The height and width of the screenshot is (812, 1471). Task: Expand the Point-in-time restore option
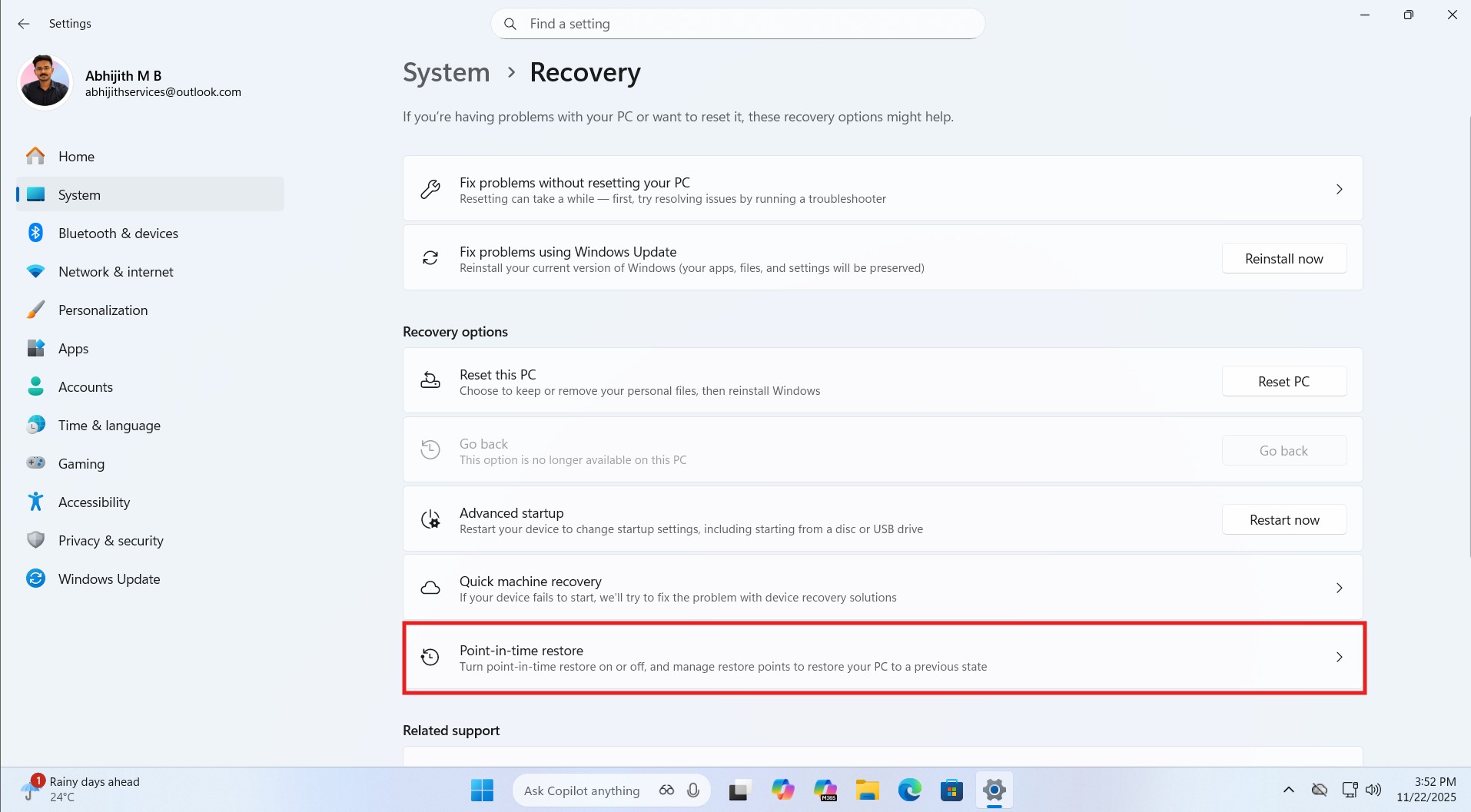point(1339,657)
